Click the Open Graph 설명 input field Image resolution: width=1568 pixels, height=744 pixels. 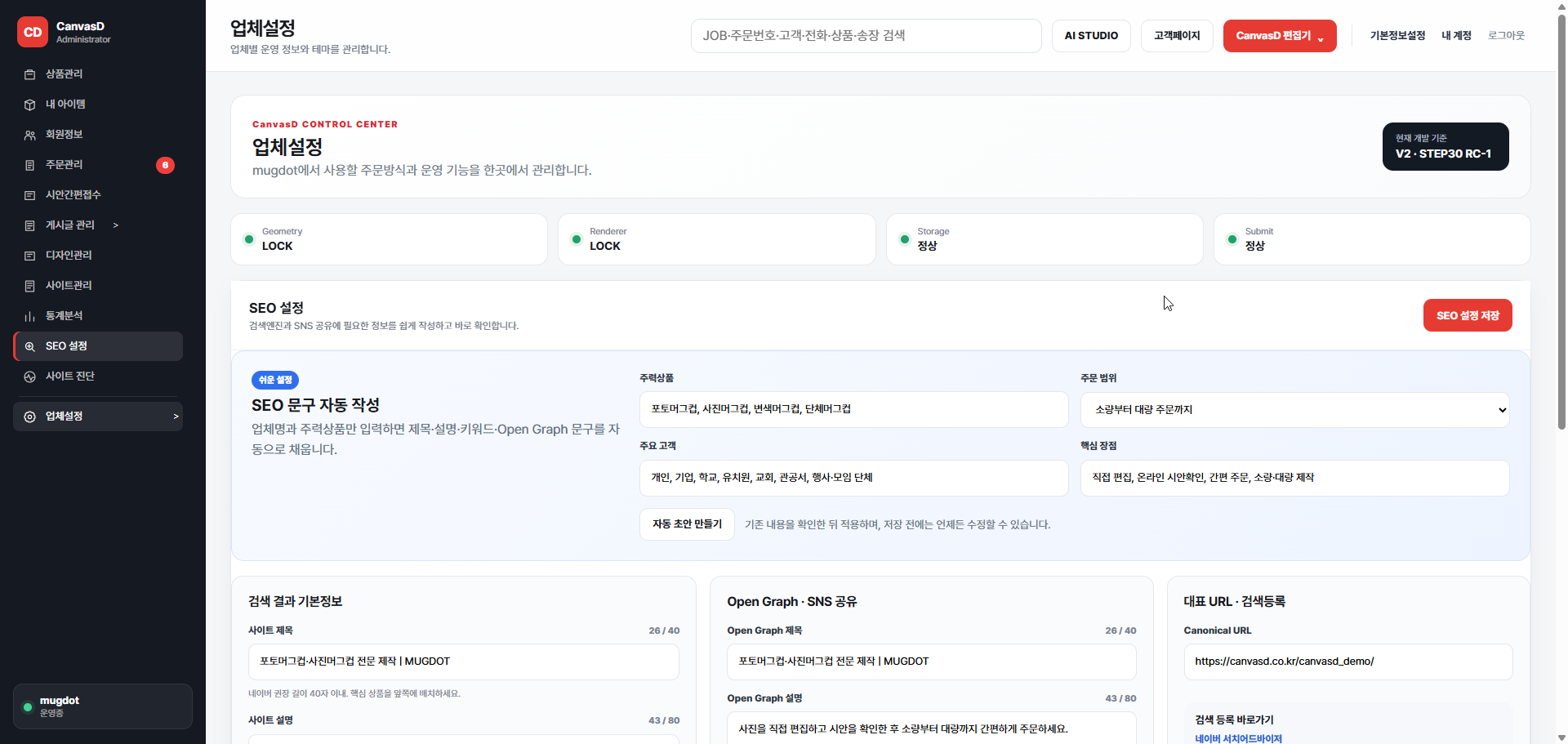(931, 728)
